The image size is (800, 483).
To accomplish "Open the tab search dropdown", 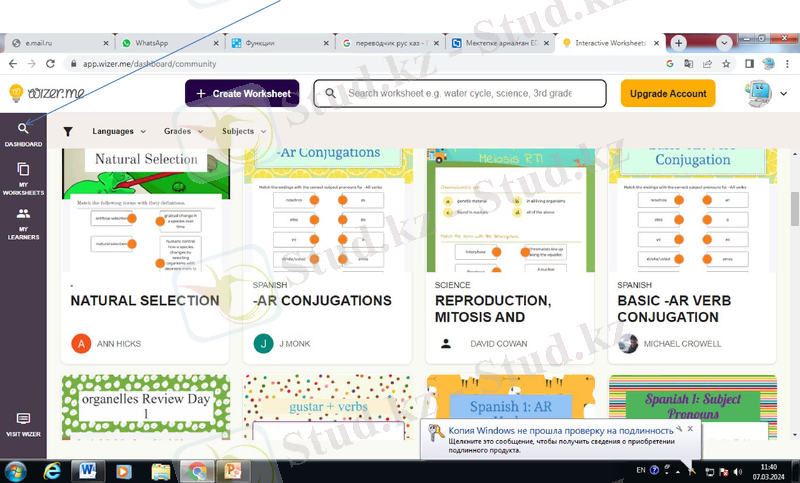I will point(723,43).
